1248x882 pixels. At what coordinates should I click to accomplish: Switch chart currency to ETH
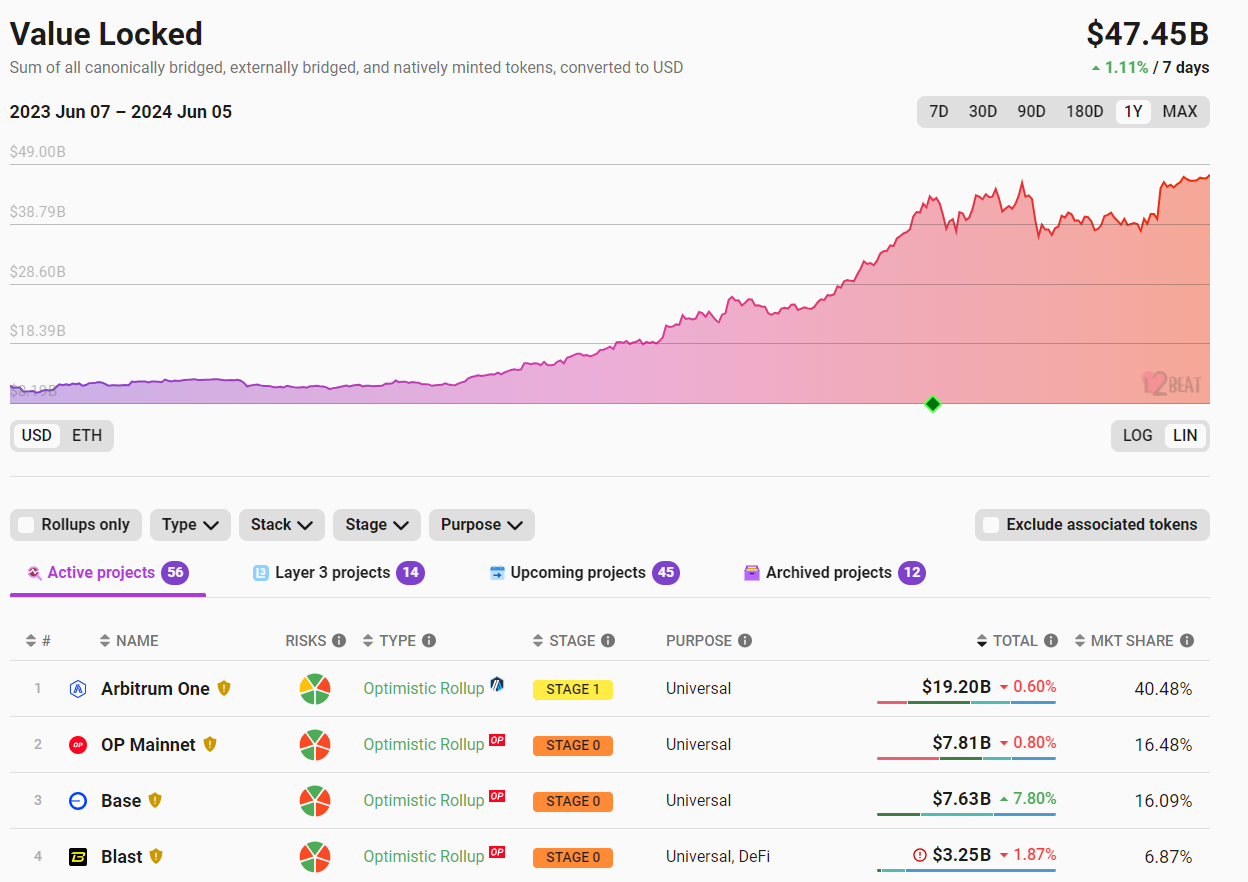[87, 436]
